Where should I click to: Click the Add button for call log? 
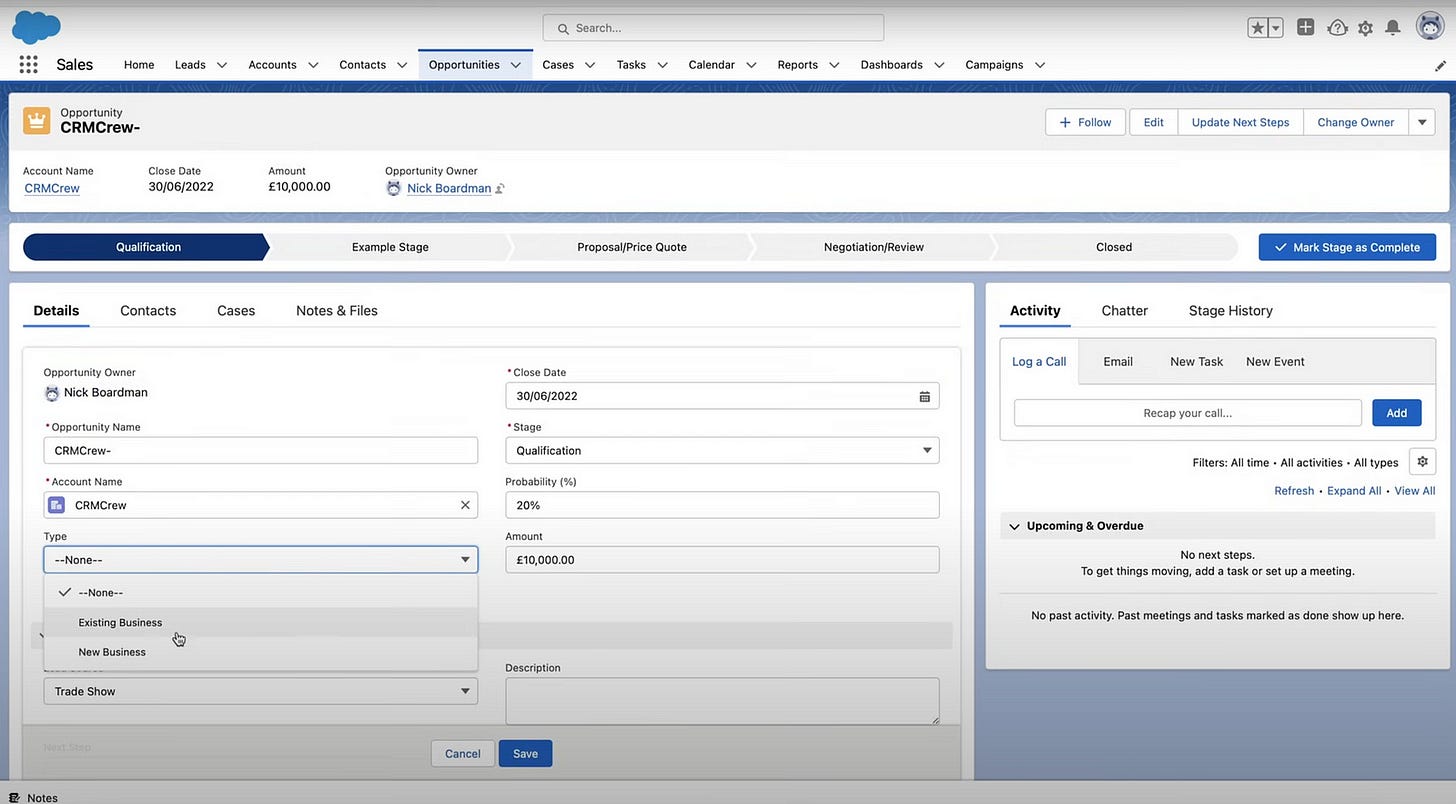[1396, 413]
